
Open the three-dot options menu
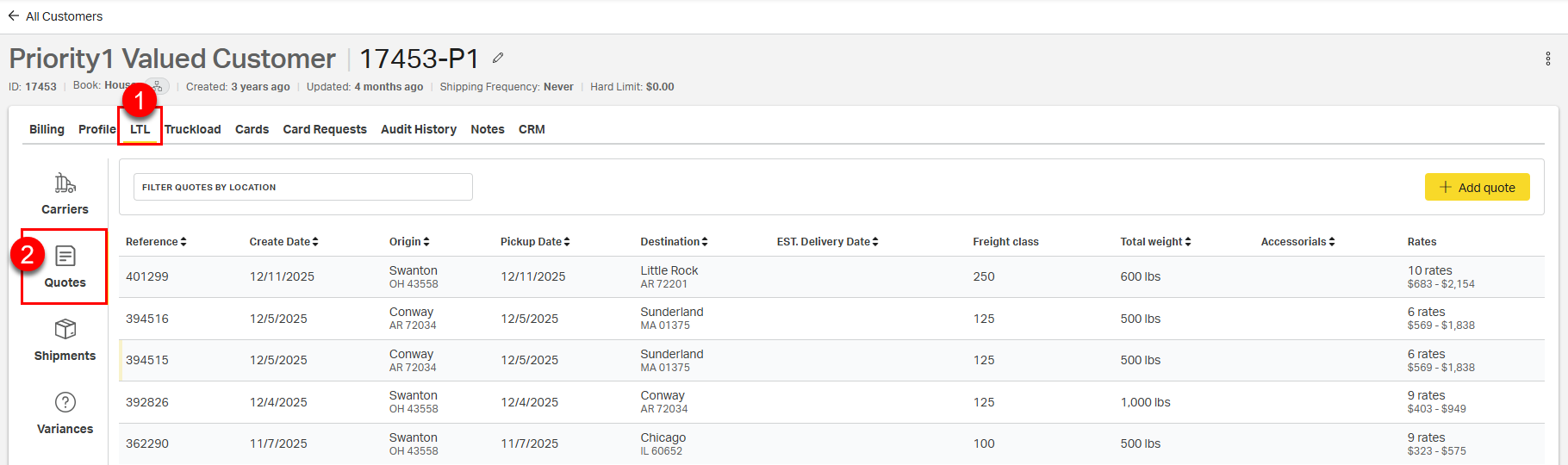[1548, 59]
